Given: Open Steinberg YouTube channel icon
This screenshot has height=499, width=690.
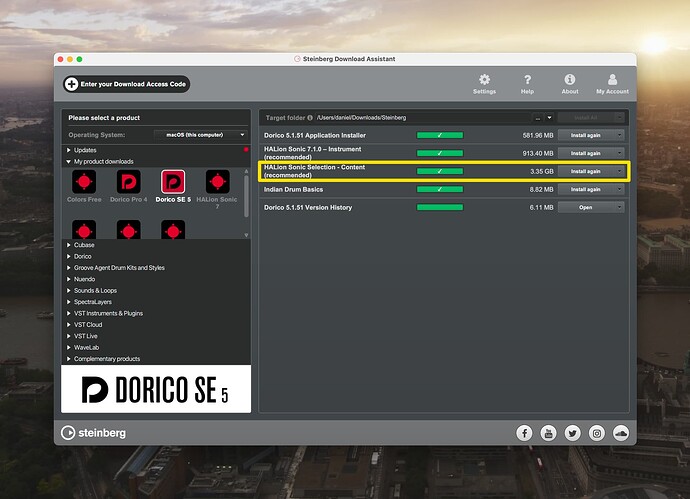Looking at the screenshot, I should click(548, 433).
